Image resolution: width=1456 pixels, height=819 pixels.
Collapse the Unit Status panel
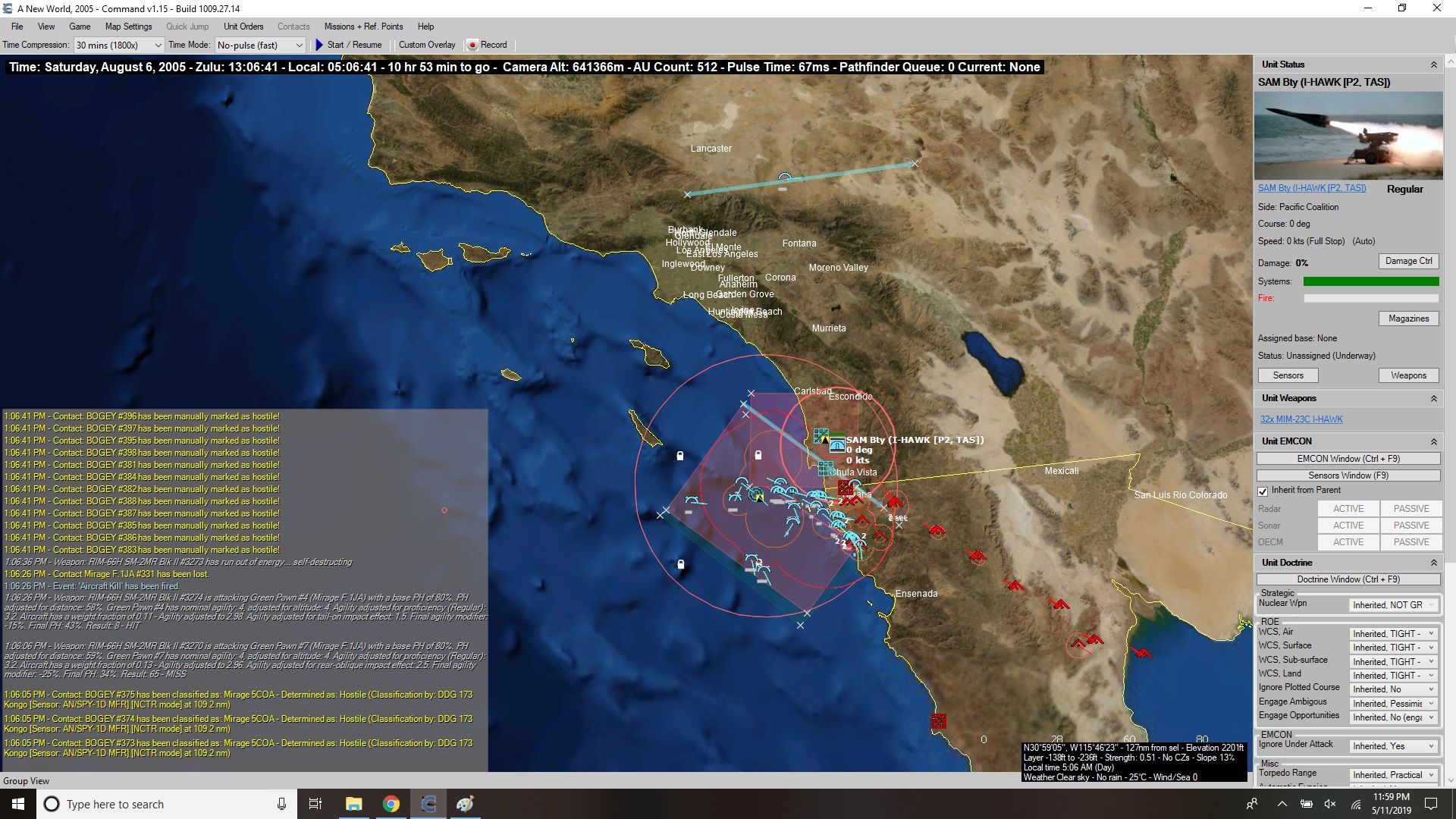click(1433, 65)
